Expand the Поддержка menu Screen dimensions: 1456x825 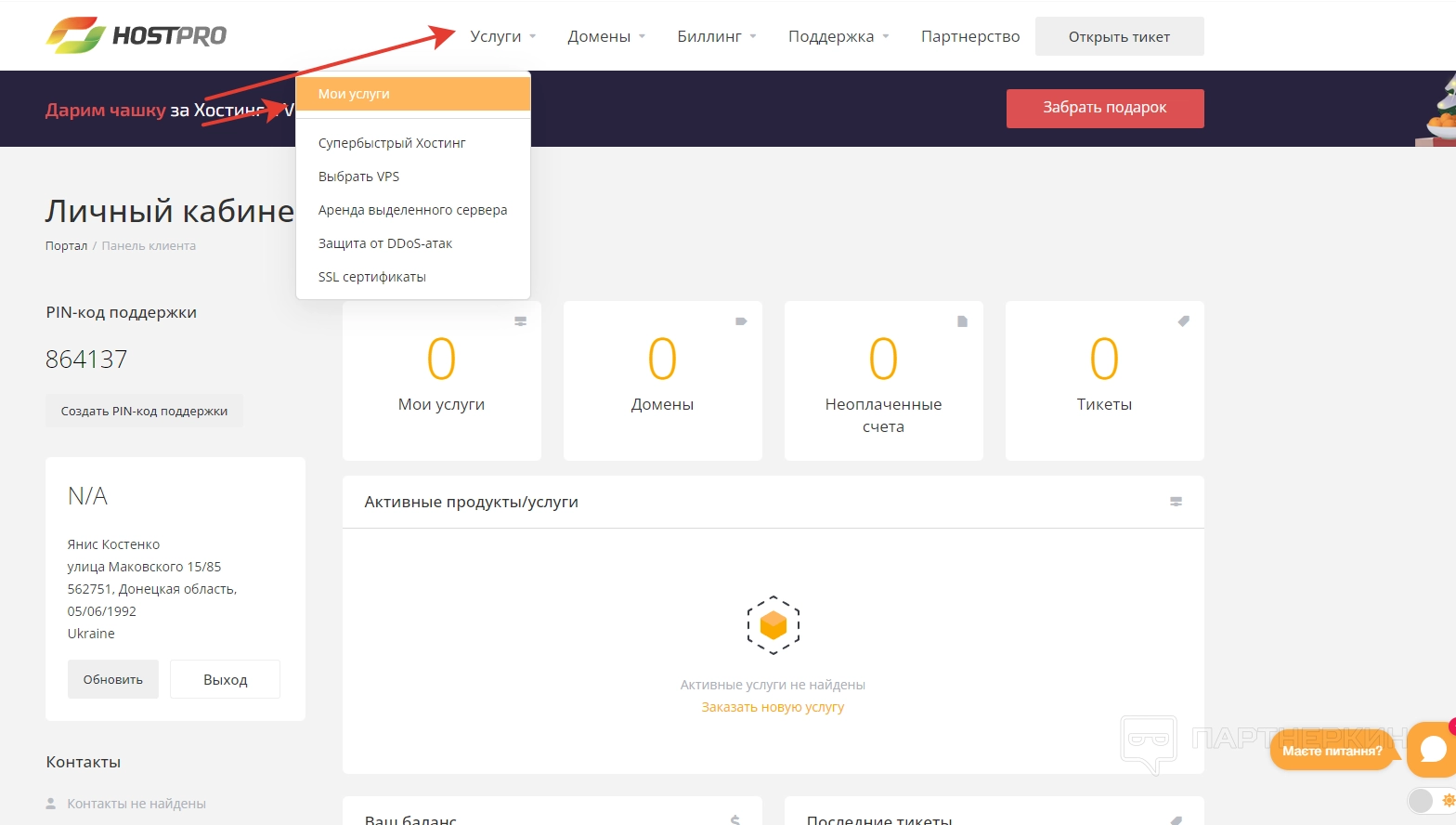838,36
